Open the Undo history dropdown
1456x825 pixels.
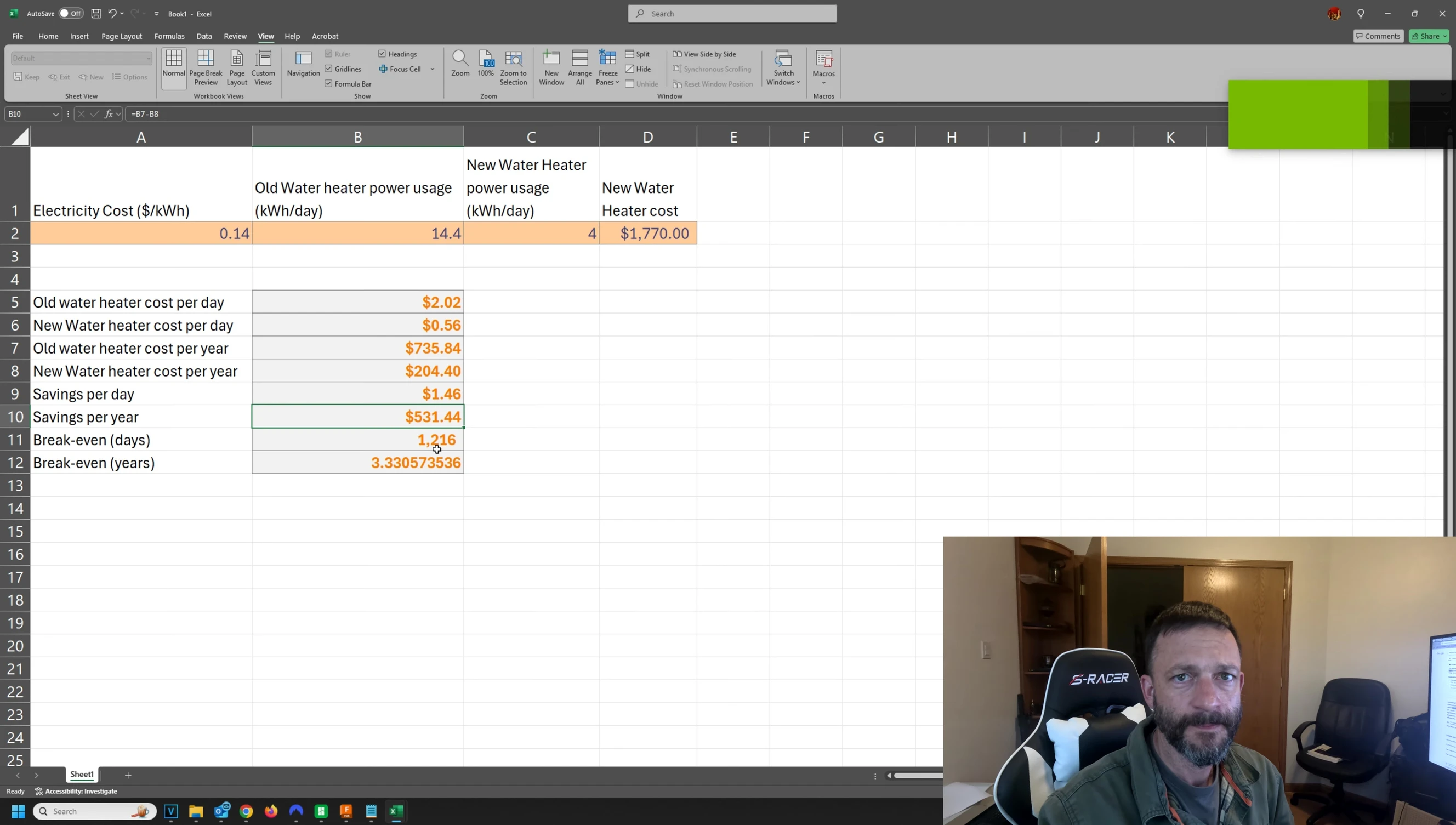[x=122, y=14]
